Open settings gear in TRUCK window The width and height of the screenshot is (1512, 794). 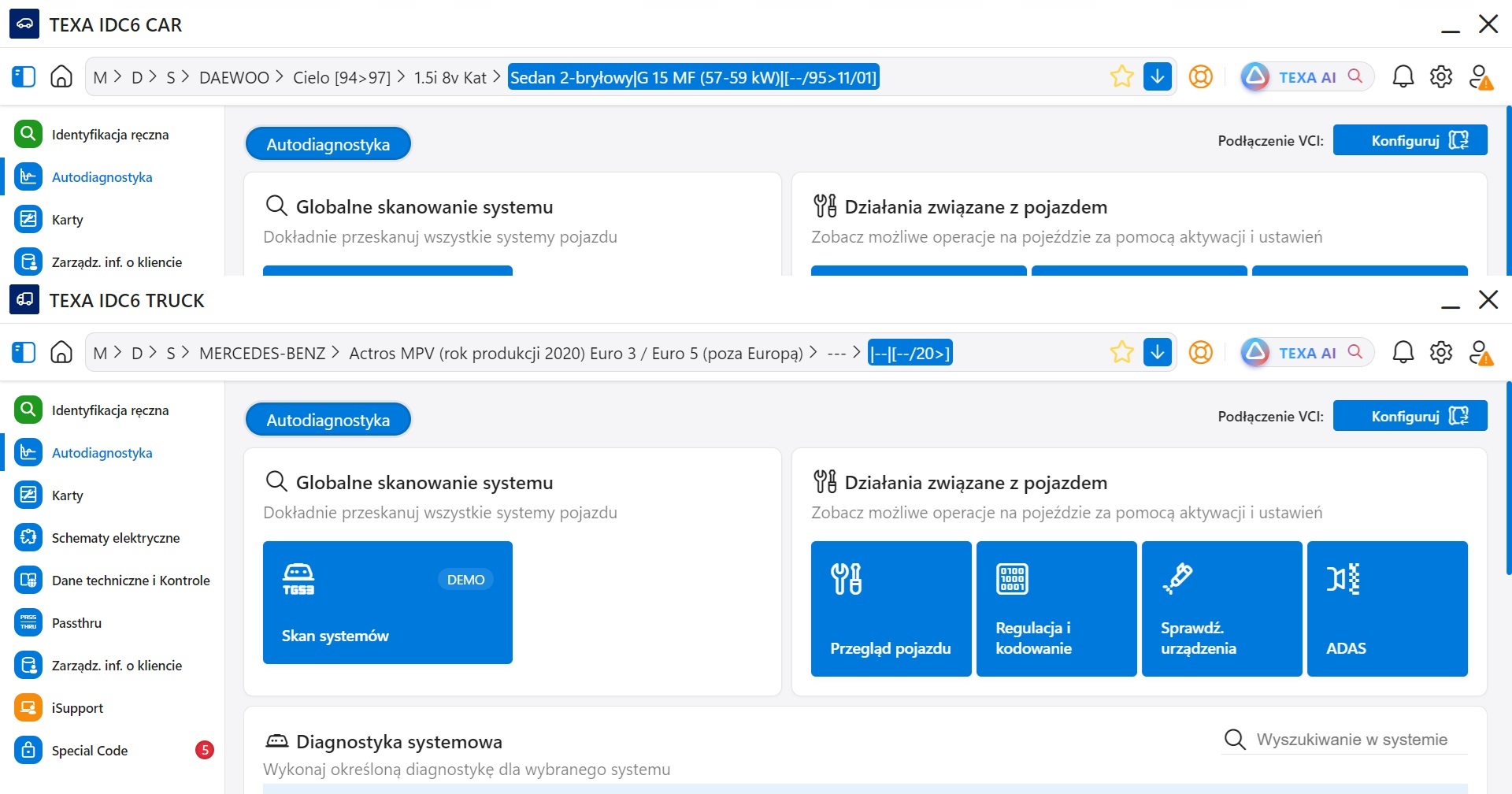(x=1441, y=352)
